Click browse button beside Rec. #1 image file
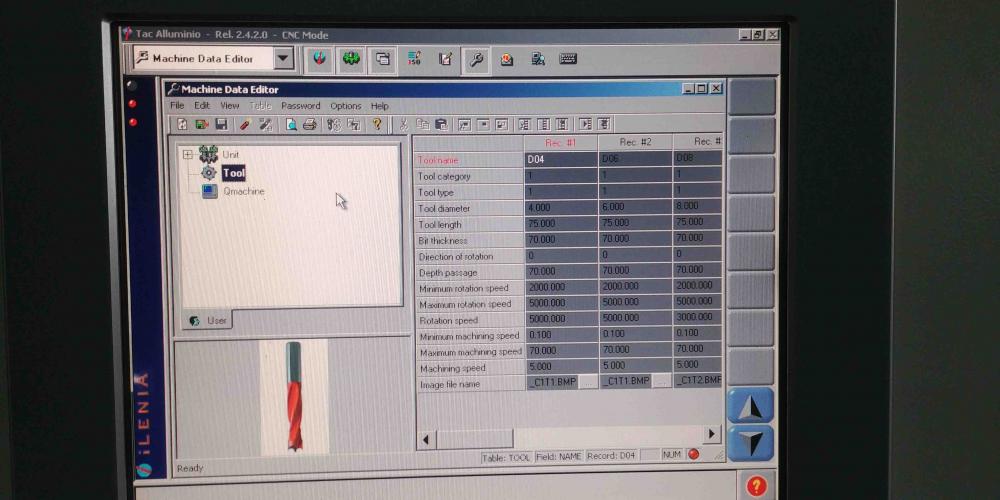 coord(588,382)
